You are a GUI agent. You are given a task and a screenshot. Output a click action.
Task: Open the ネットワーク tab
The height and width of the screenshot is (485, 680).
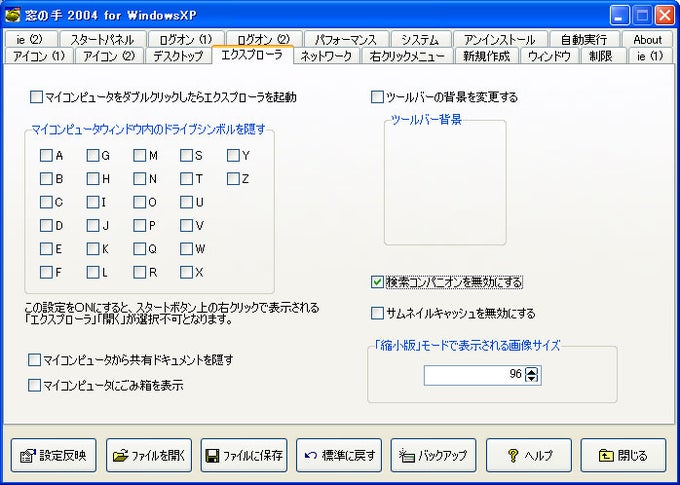click(326, 56)
